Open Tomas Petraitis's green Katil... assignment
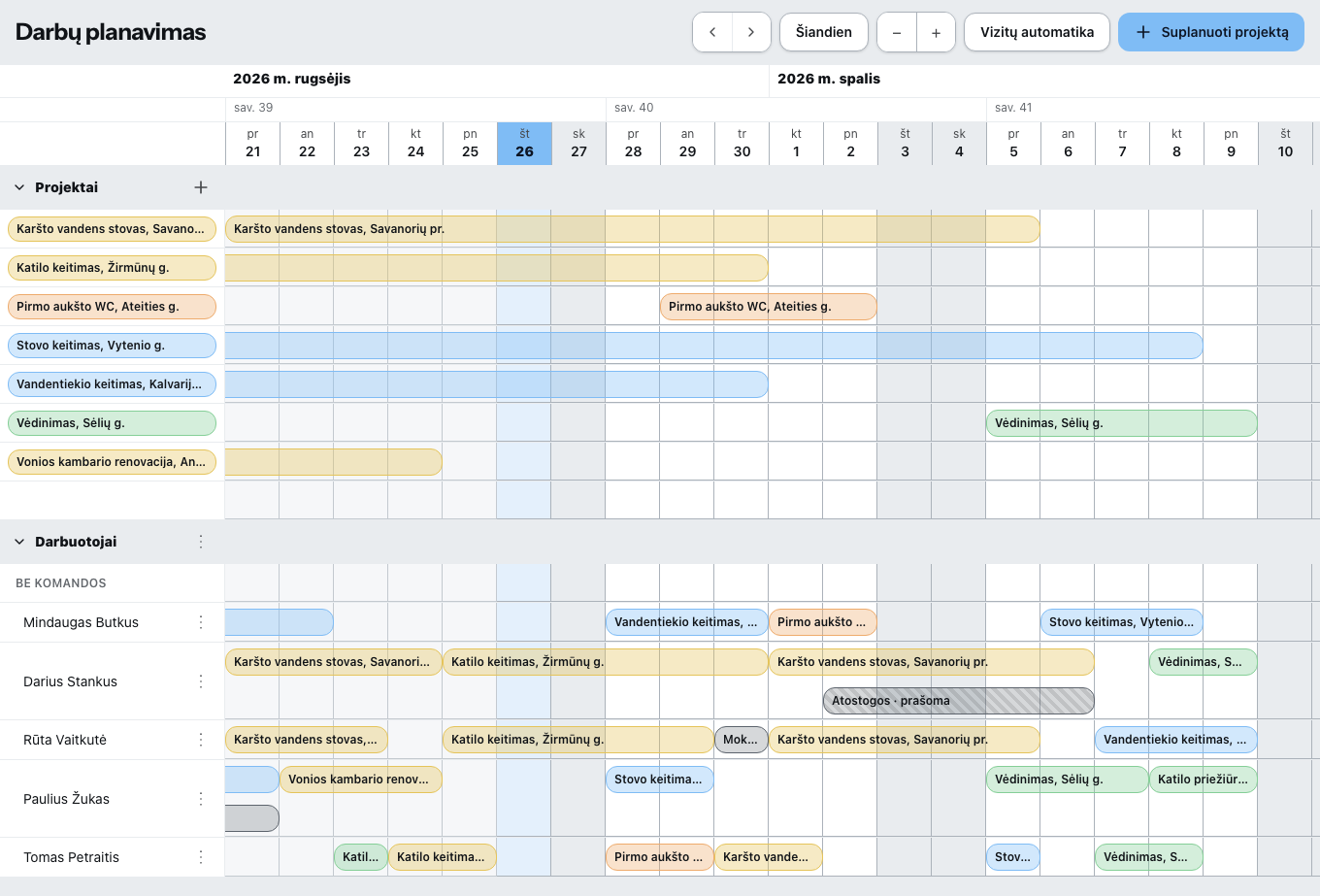1320x896 pixels. [x=361, y=857]
